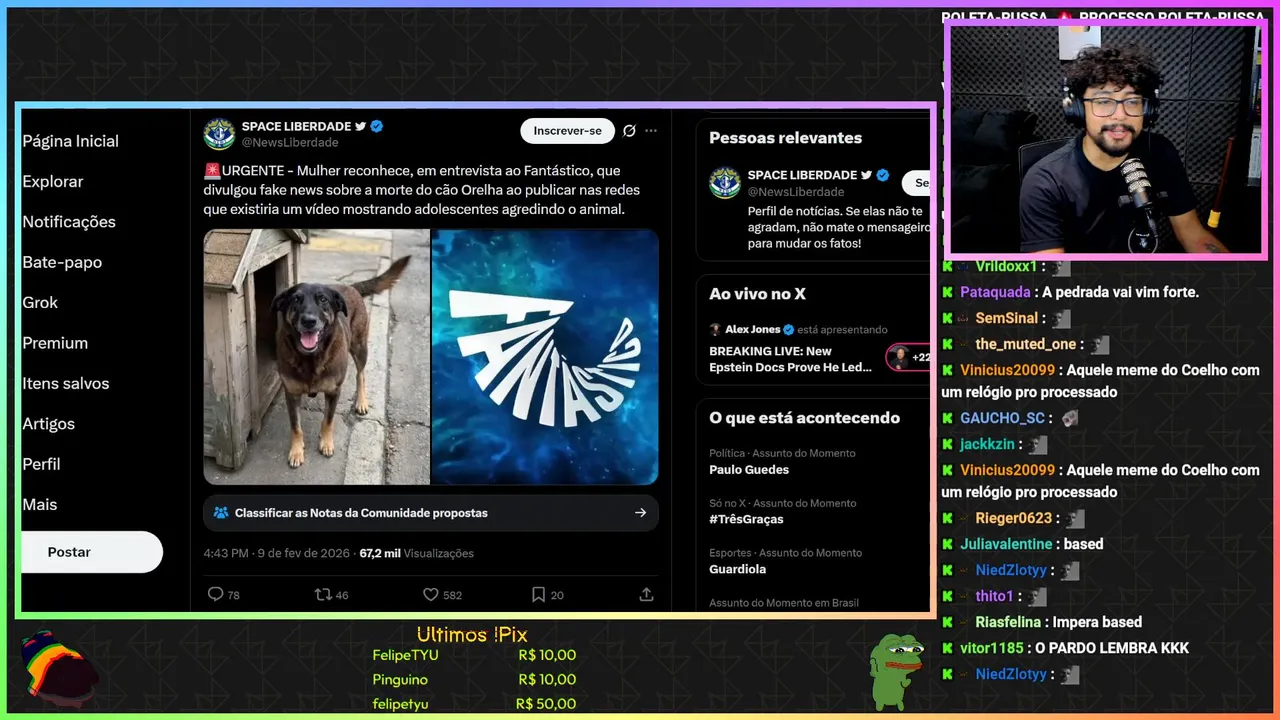Click the FelipeTYU R$ 10,00 Pix entry
Screen dimensions: 1280x720
(x=474, y=655)
